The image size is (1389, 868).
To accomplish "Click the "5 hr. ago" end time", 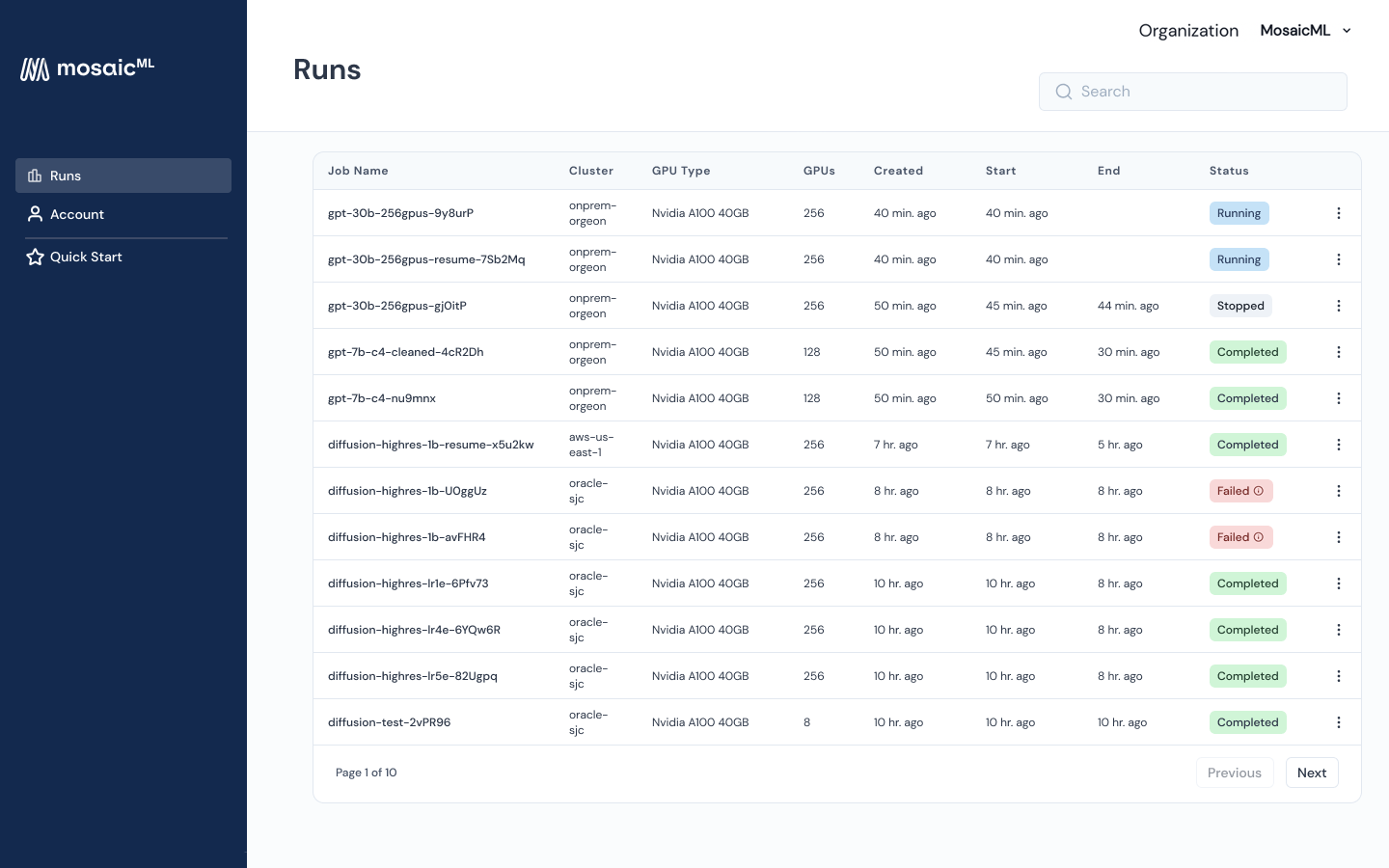I will tap(1120, 445).
